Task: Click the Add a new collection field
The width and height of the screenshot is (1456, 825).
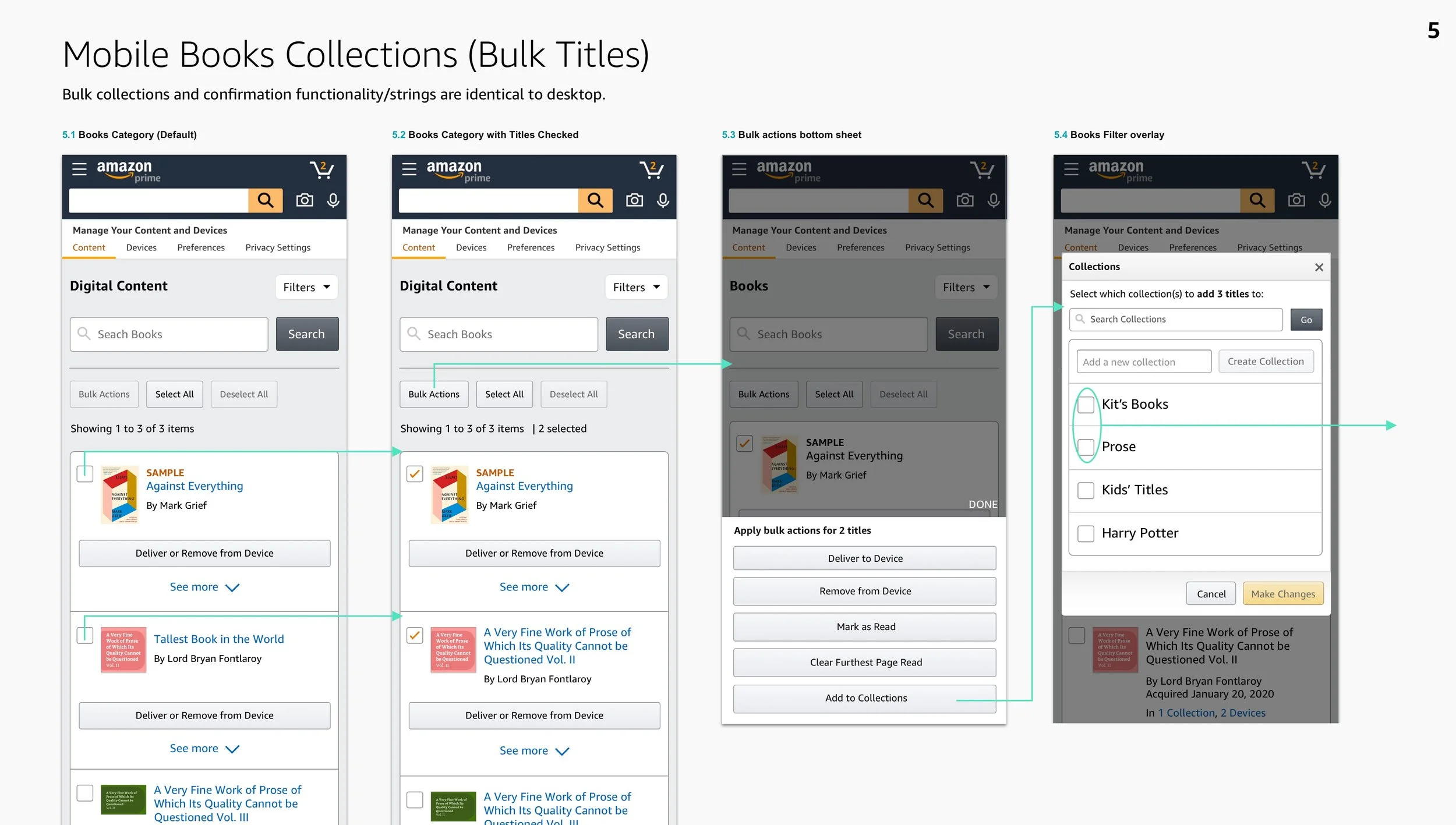Action: pos(1143,362)
